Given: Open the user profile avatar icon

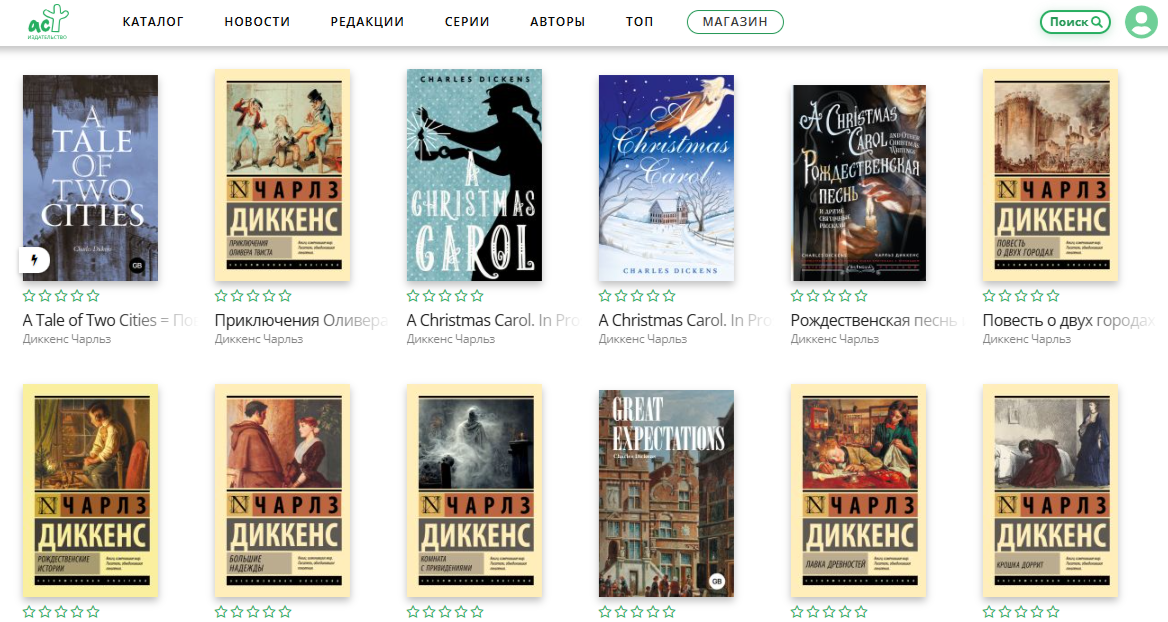Looking at the screenshot, I should tap(1140, 22).
